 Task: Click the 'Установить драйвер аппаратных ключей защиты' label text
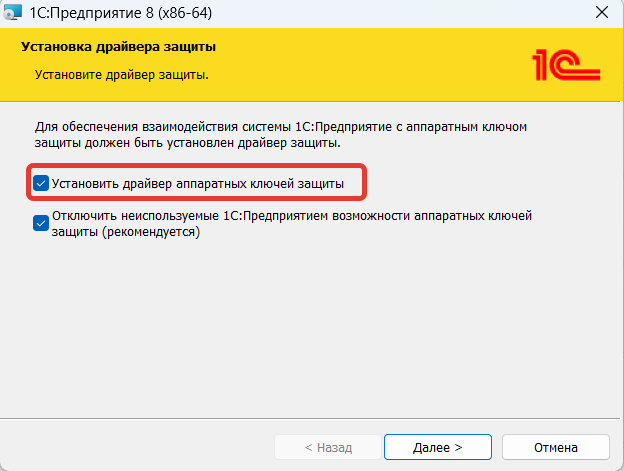[198, 183]
